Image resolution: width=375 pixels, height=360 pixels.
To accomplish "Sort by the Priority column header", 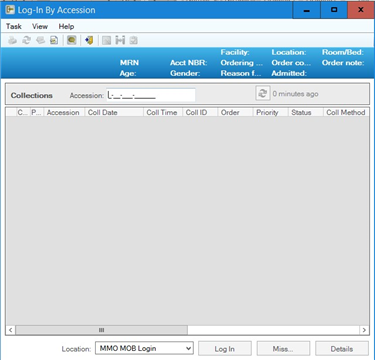I will tap(271, 112).
